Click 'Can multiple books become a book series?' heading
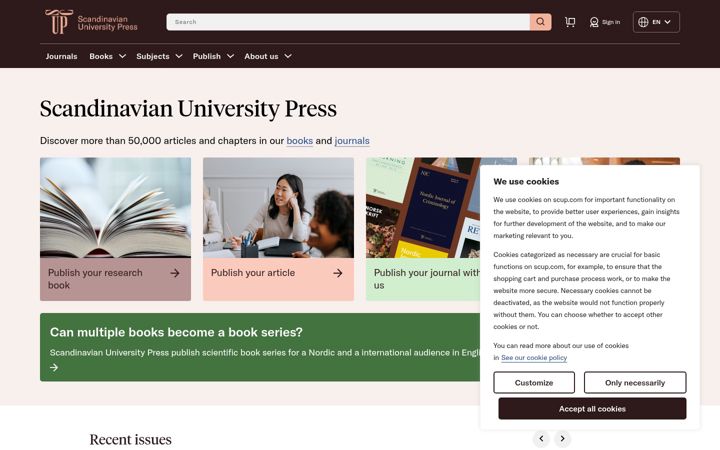The width and height of the screenshot is (720, 450). 176,332
